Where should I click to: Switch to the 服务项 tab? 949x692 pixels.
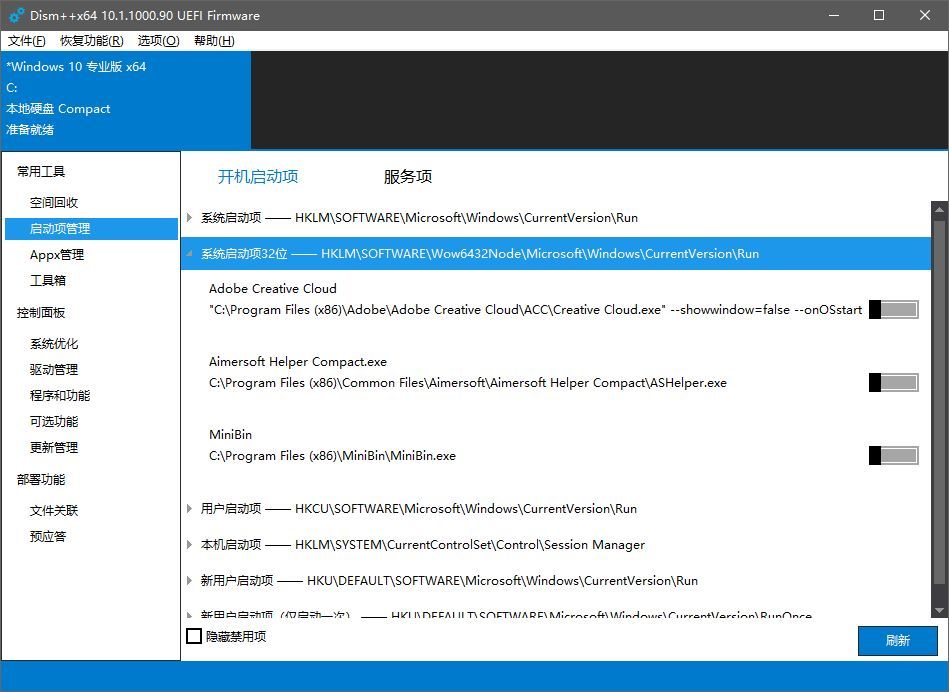pos(407,176)
